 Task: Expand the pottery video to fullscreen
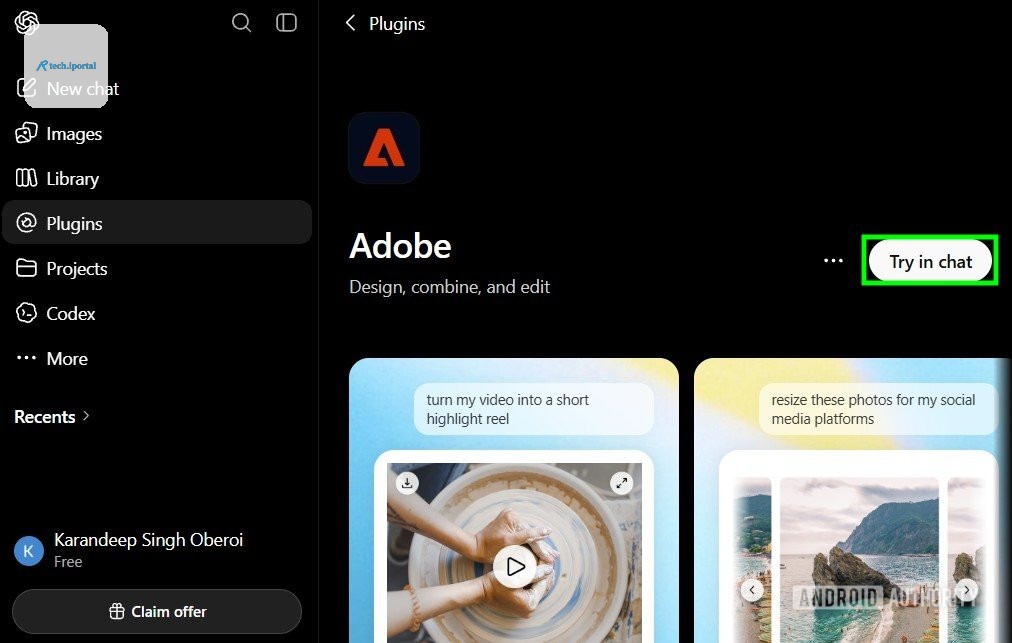coord(622,483)
